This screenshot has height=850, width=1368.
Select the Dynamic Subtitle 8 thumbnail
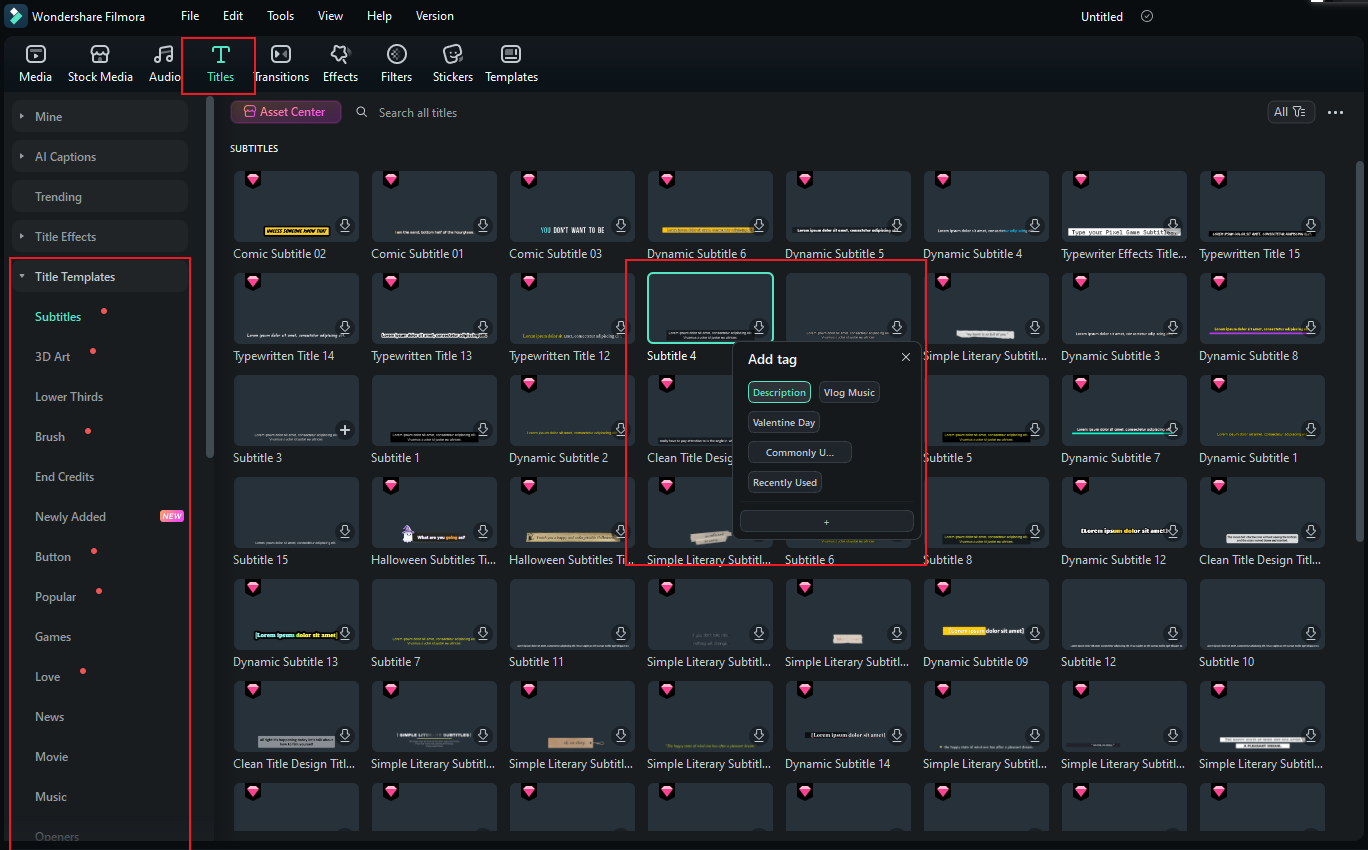point(1262,308)
